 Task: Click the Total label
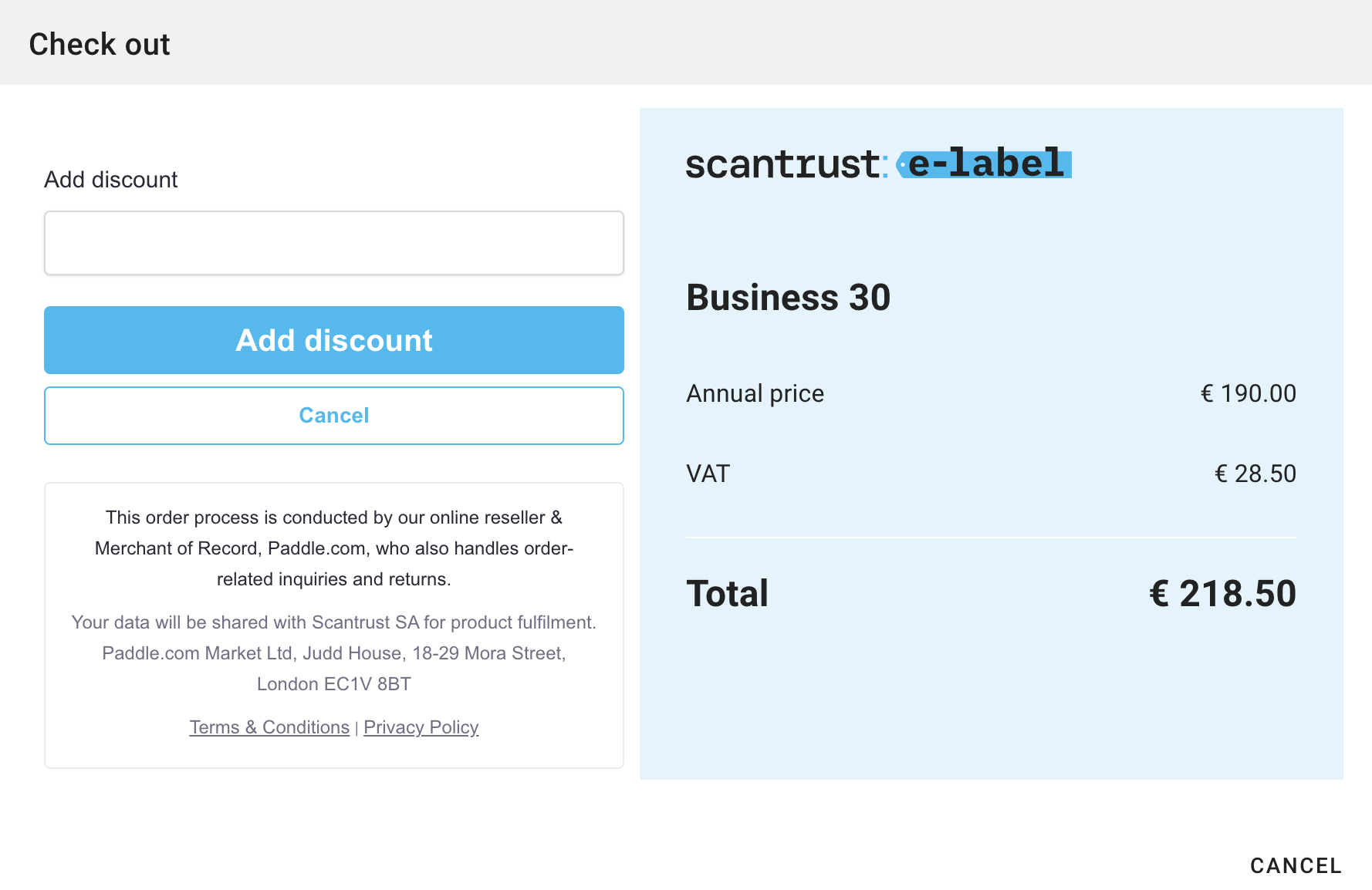[x=727, y=592]
